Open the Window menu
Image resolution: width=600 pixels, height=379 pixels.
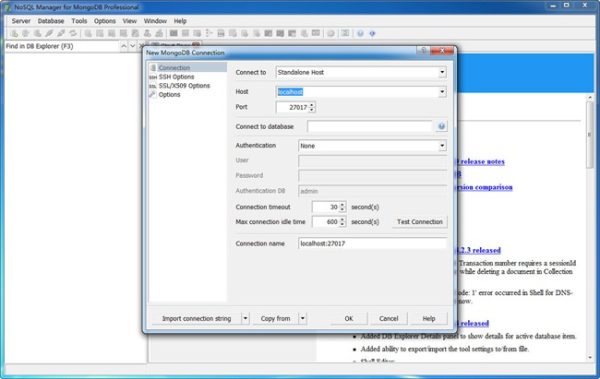(155, 21)
